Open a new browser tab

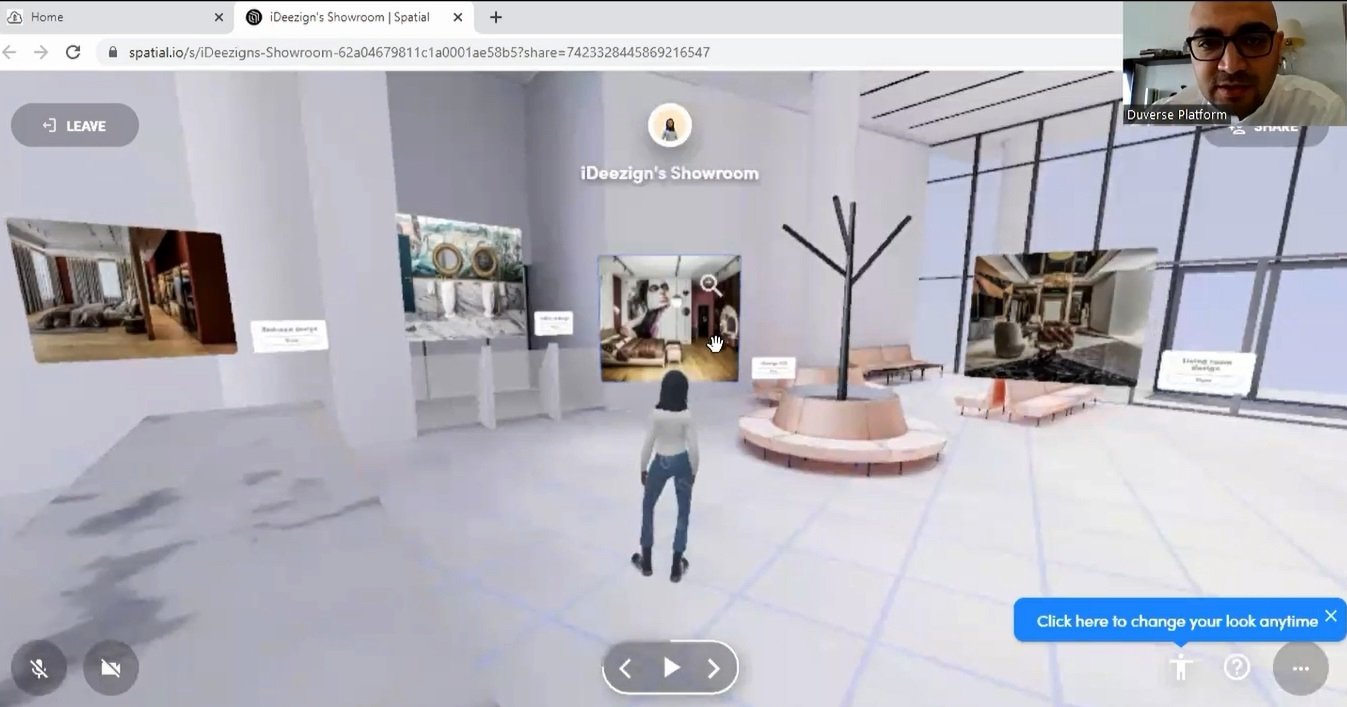click(496, 17)
